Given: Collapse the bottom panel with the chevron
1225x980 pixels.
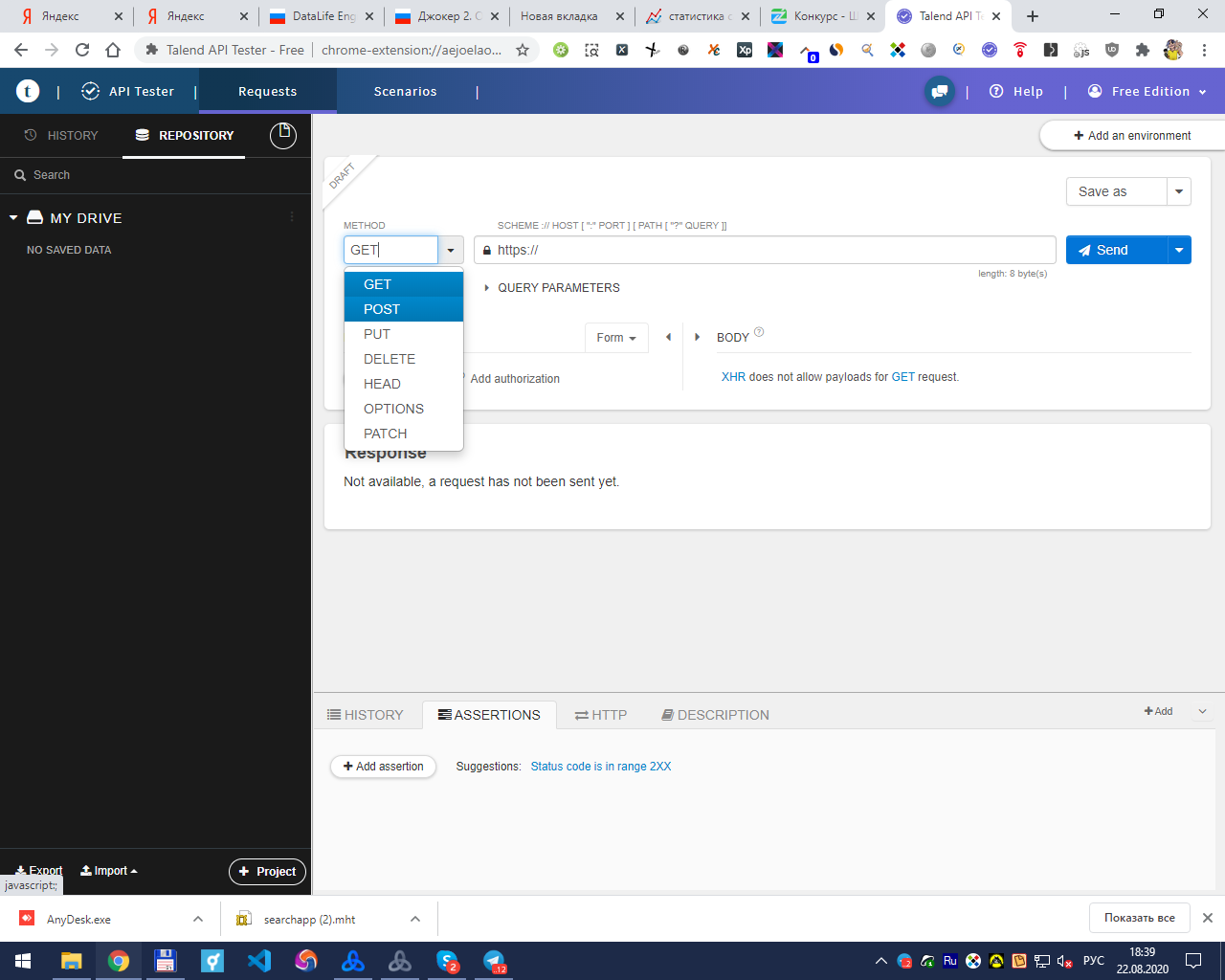Looking at the screenshot, I should tap(1203, 711).
